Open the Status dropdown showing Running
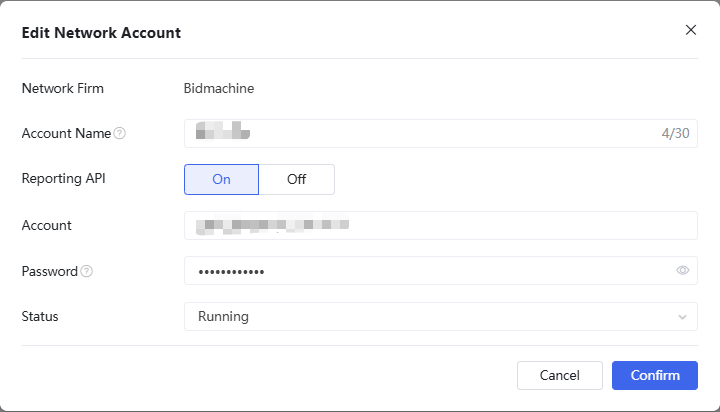The height and width of the screenshot is (412, 720). pos(430,316)
